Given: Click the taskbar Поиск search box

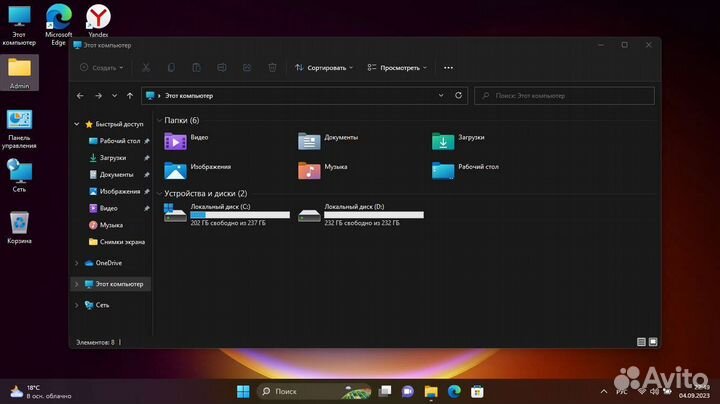Looking at the screenshot, I should coord(314,391).
